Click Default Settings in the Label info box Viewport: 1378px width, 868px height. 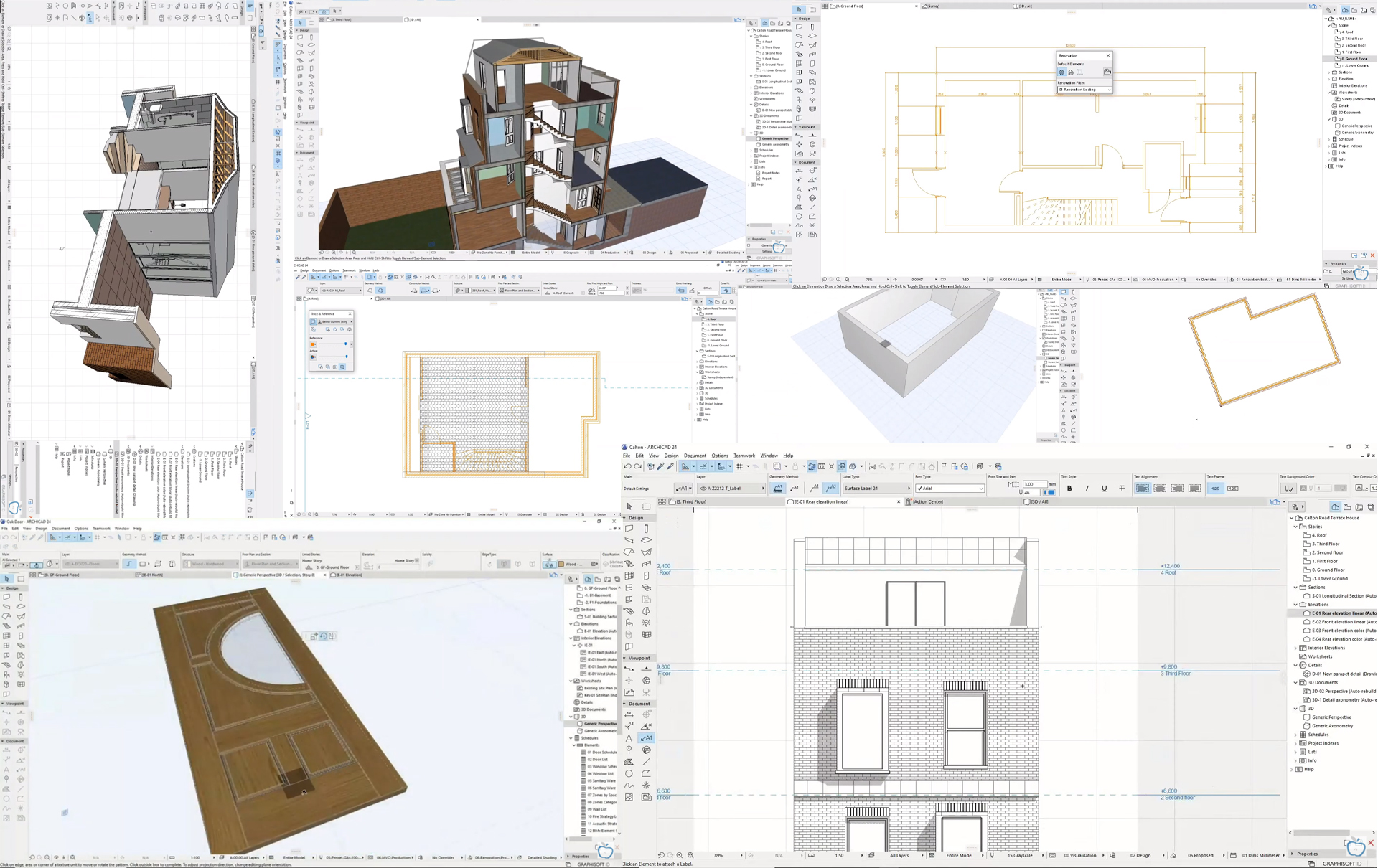coord(637,489)
